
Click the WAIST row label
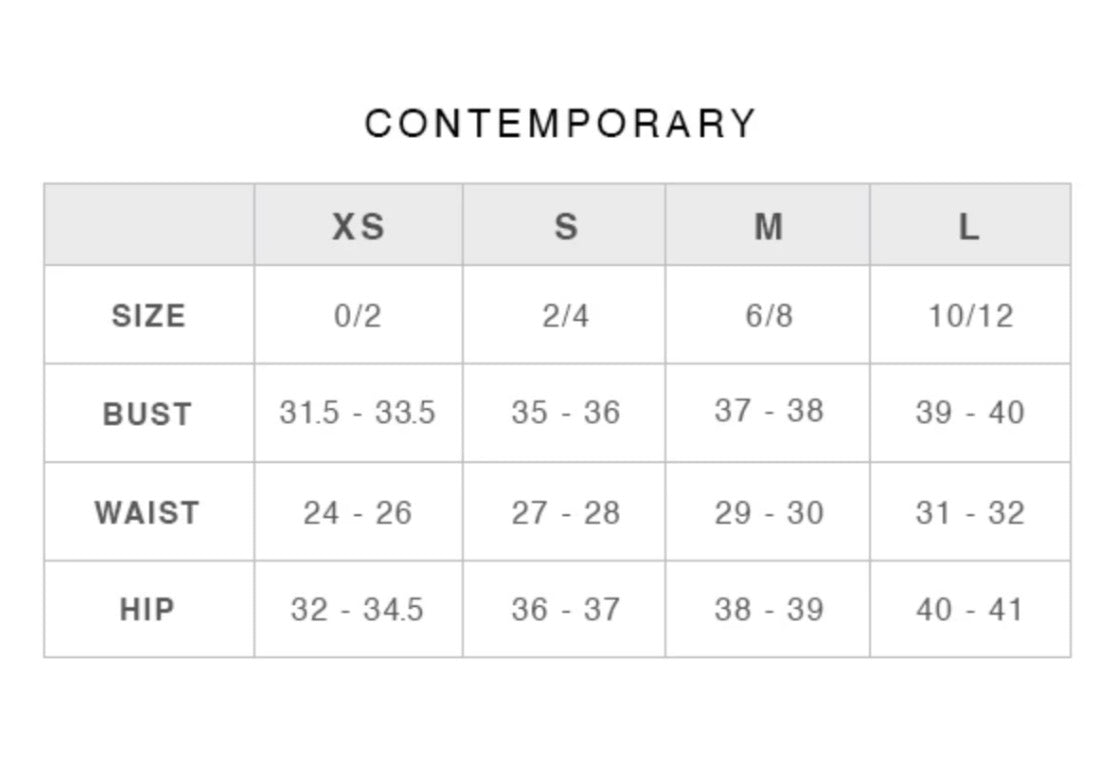click(x=147, y=513)
